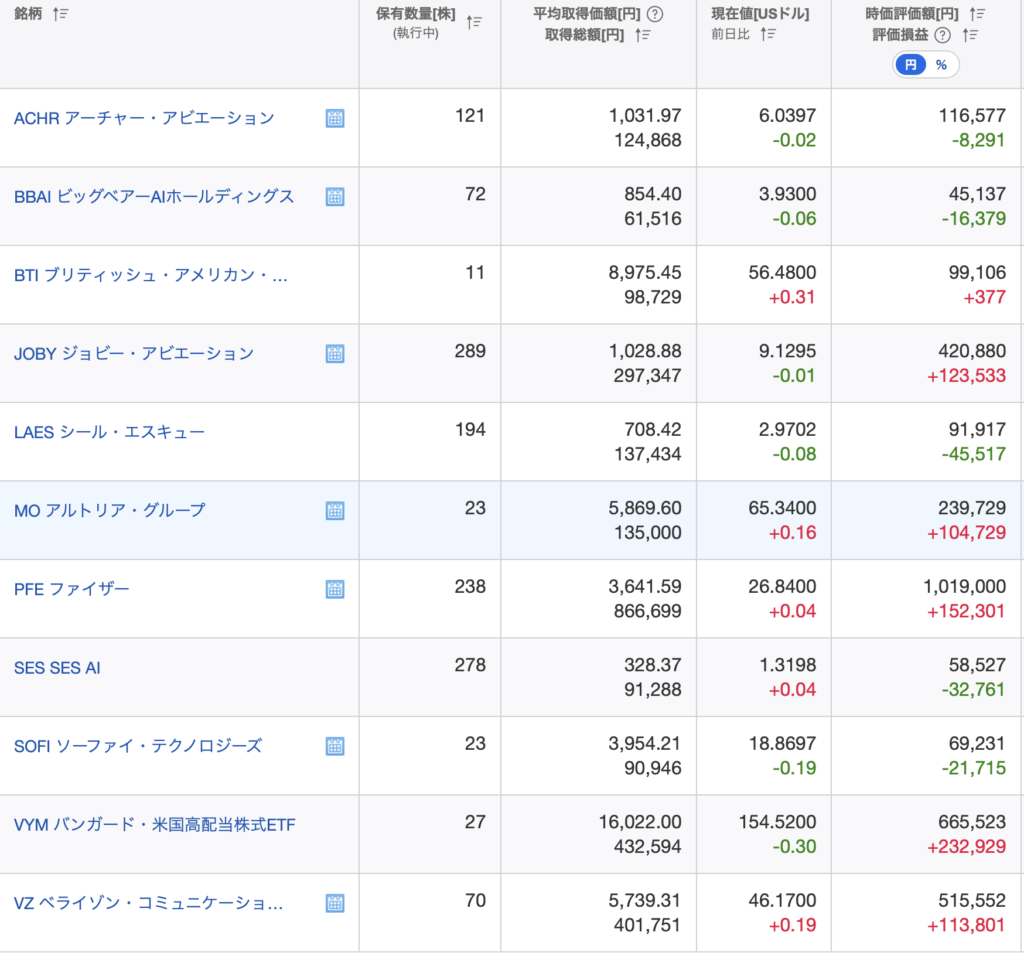1024x956 pixels.
Task: Sort the table by 銘柄
Action: pyautogui.click(x=61, y=14)
